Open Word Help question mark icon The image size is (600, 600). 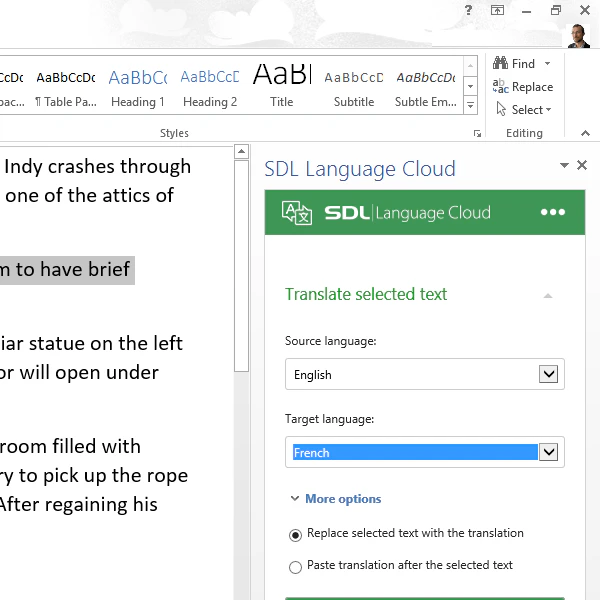[468, 10]
